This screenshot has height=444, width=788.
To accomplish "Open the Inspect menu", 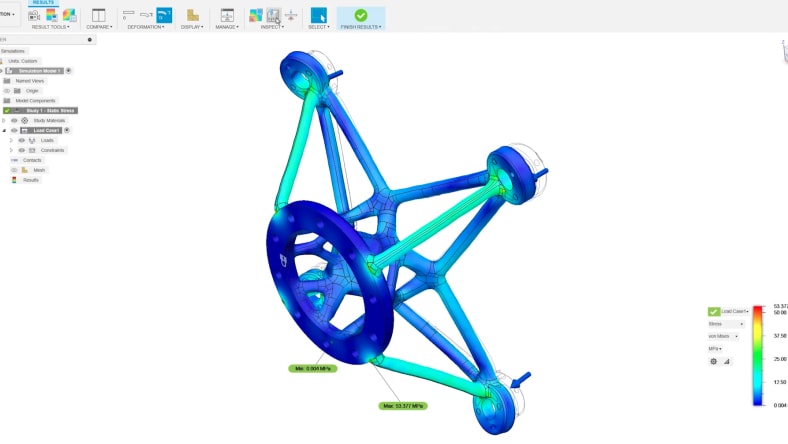I will (272, 27).
